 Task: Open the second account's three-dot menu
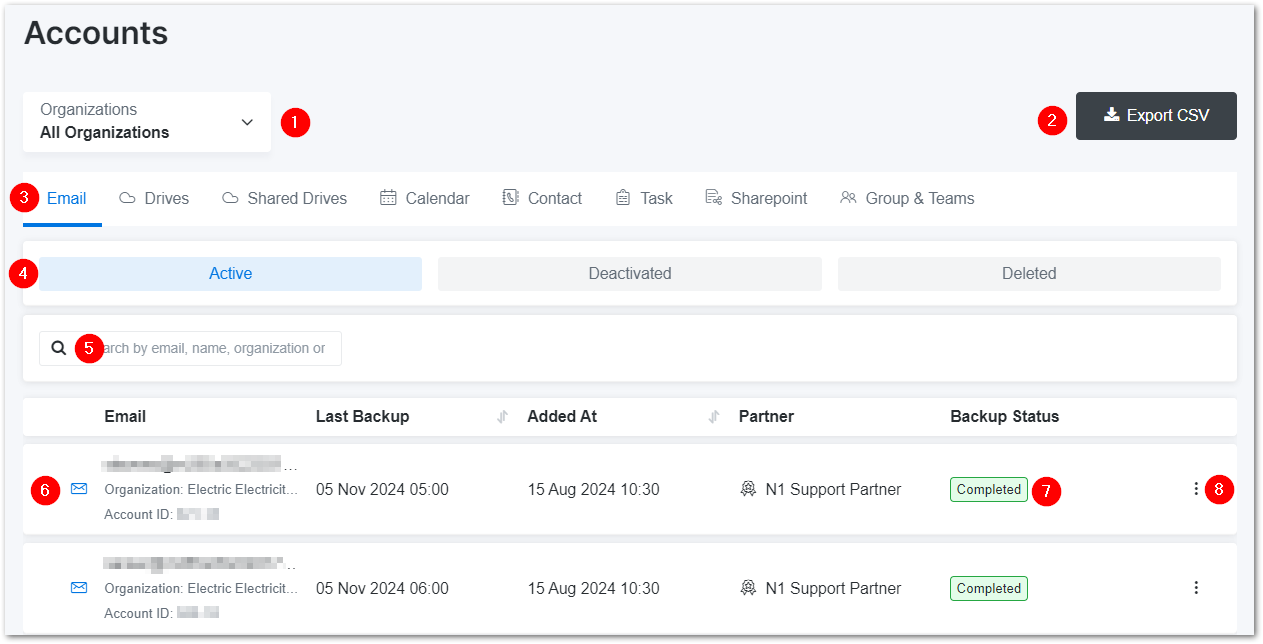tap(1196, 588)
